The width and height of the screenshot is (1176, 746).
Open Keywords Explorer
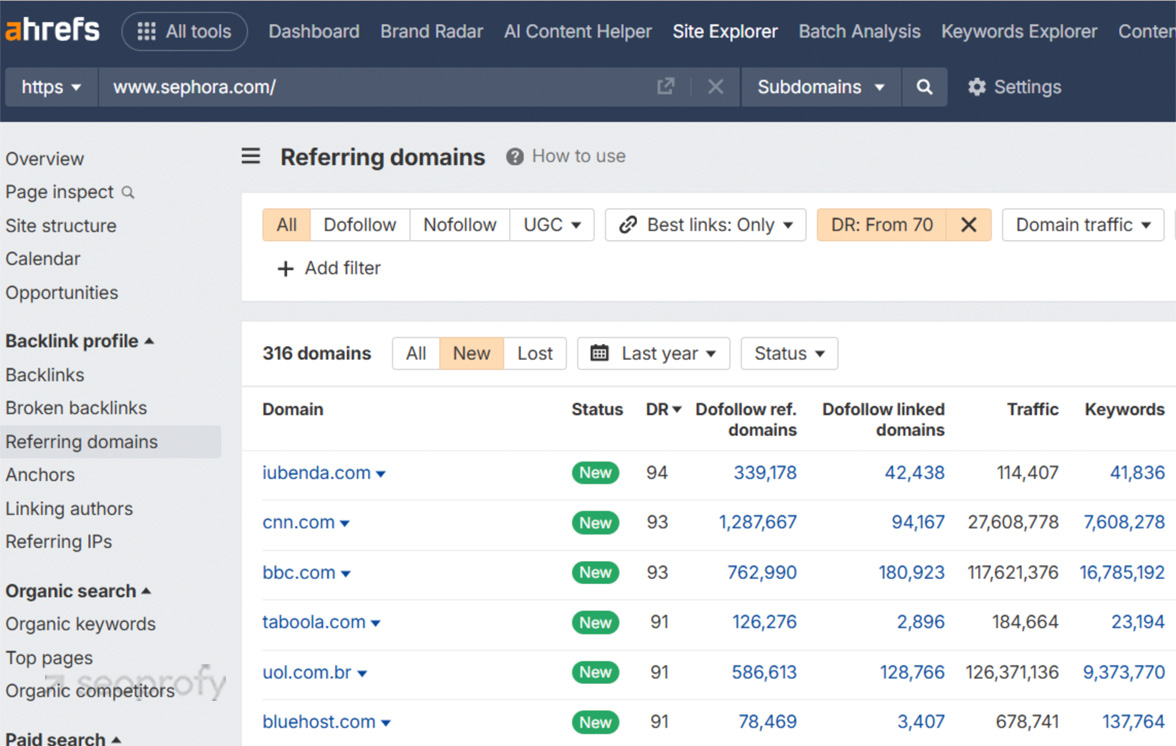[x=1018, y=31]
